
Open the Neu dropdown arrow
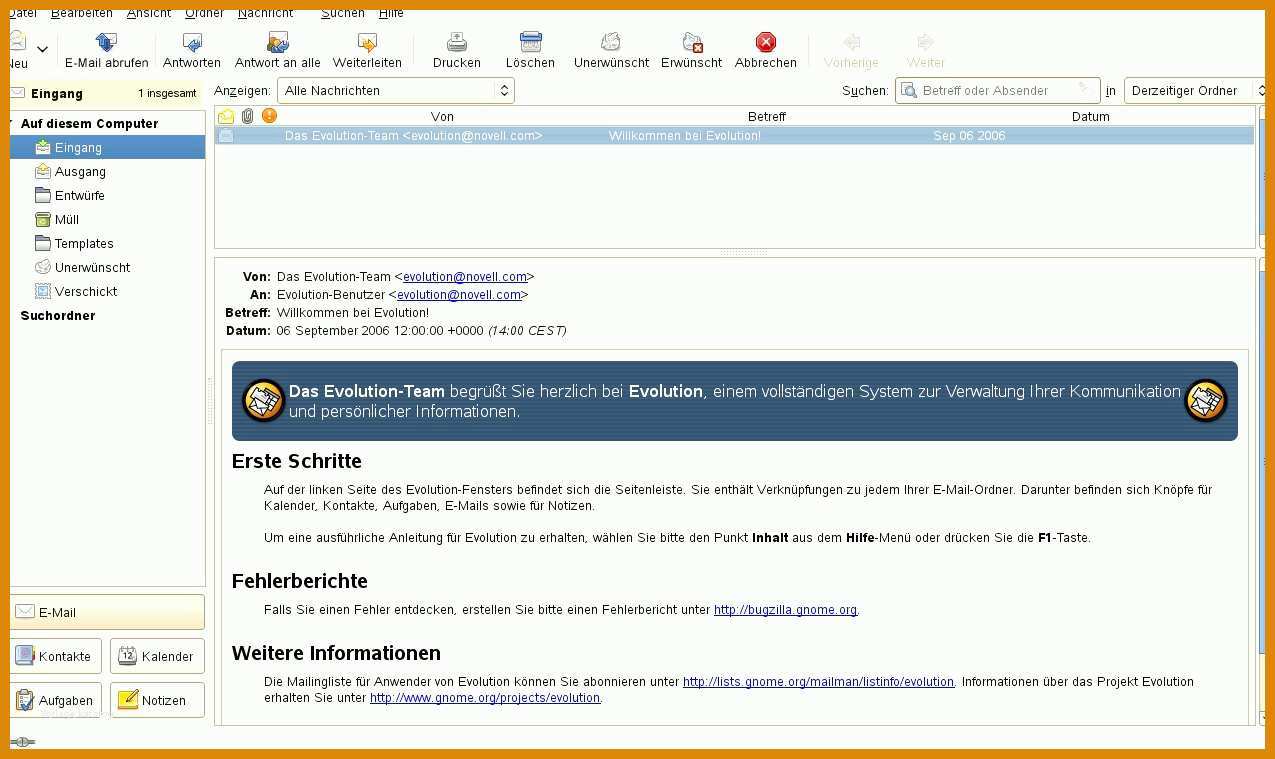click(42, 49)
